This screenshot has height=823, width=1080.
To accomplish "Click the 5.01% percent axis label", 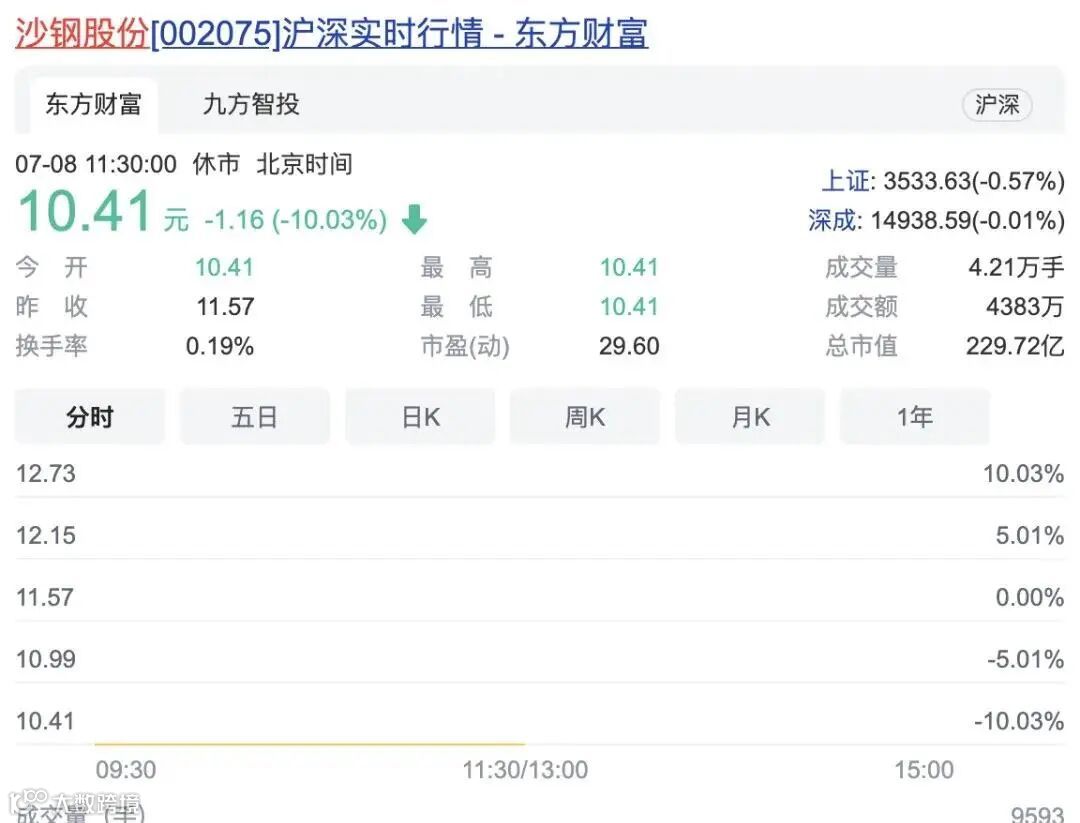I will [x=1030, y=536].
